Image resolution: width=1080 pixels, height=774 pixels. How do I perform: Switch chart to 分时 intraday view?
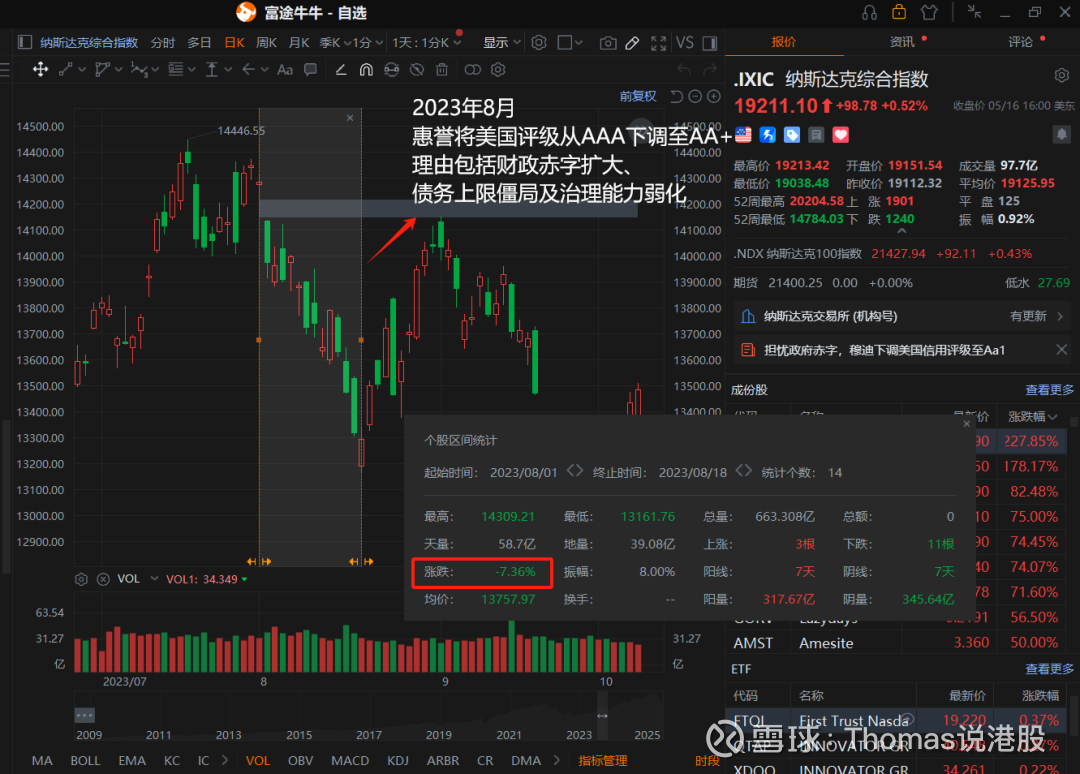(163, 43)
